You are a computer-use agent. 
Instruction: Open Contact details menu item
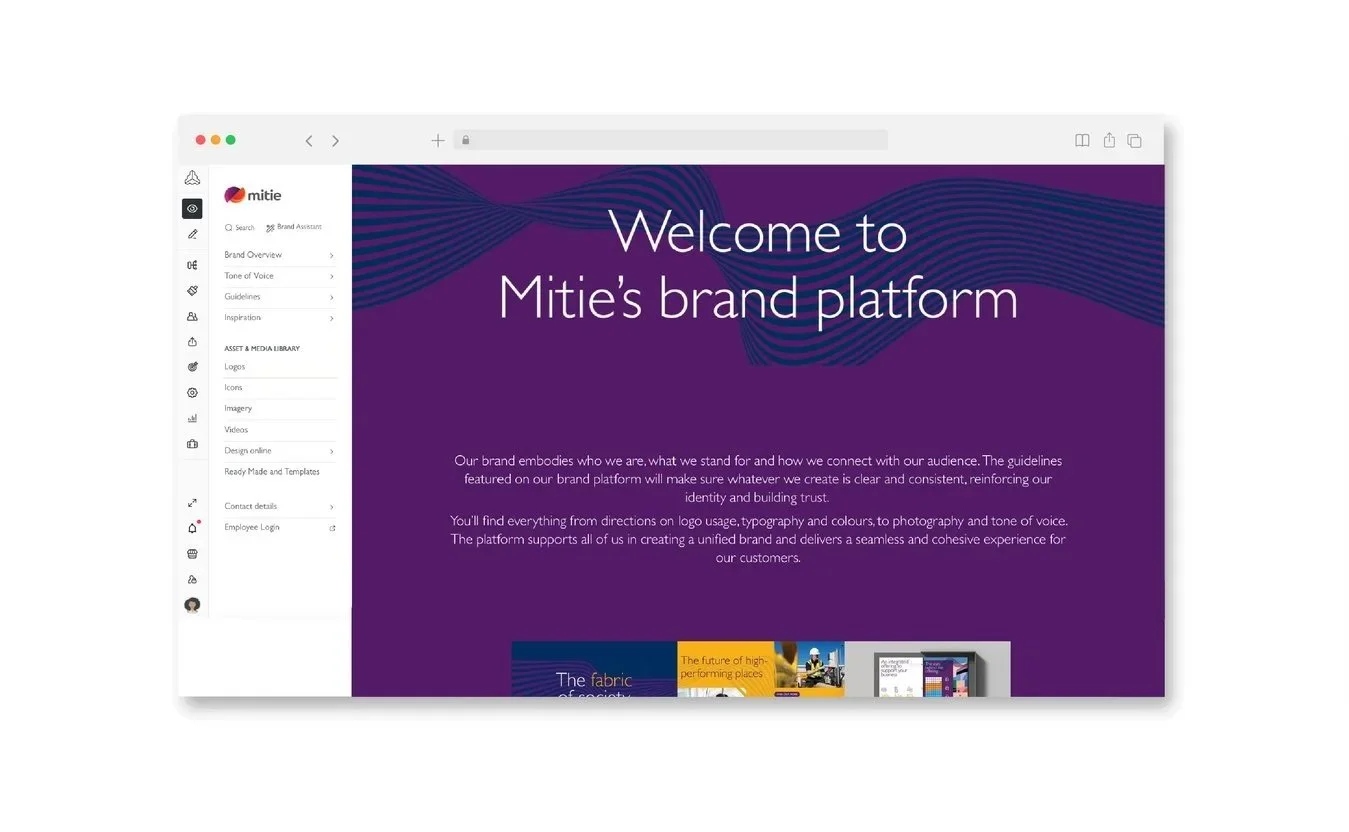click(x=251, y=506)
